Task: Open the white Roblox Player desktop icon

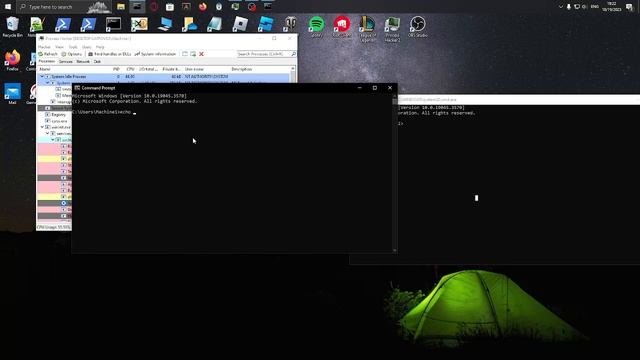Action: 240,24
